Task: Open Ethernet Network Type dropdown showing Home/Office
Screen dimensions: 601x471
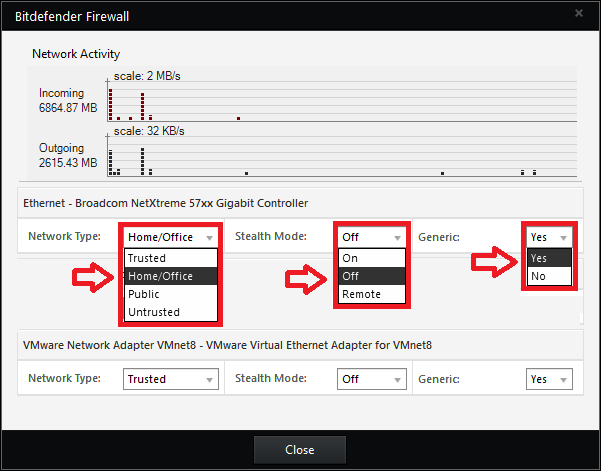Action: [x=171, y=237]
